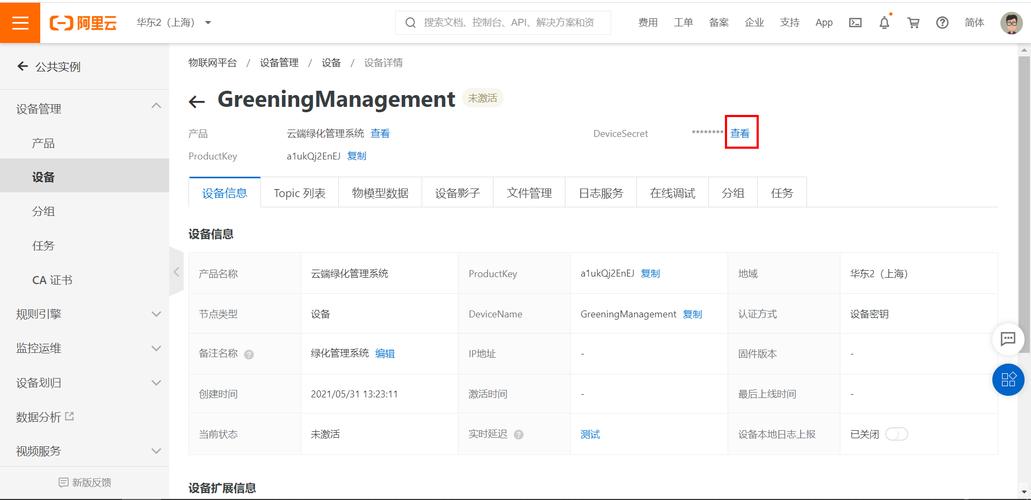The image size is (1031, 500).
Task: Open the chat support floating icon
Action: 1008,339
